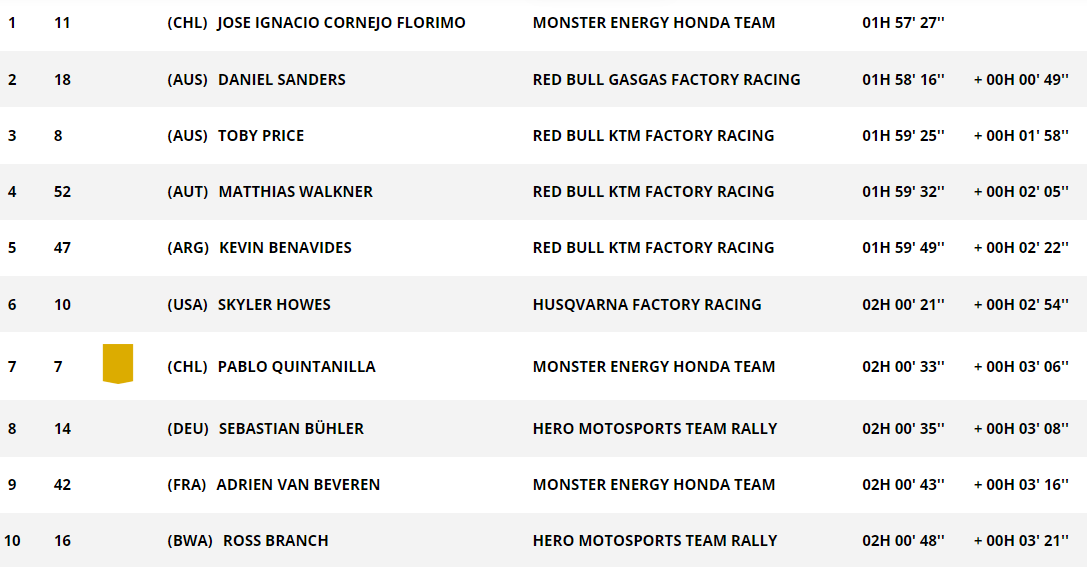Click Toby Price's time 01H 59' 25''
Viewport: 1087px width, 567px height.
903,136
